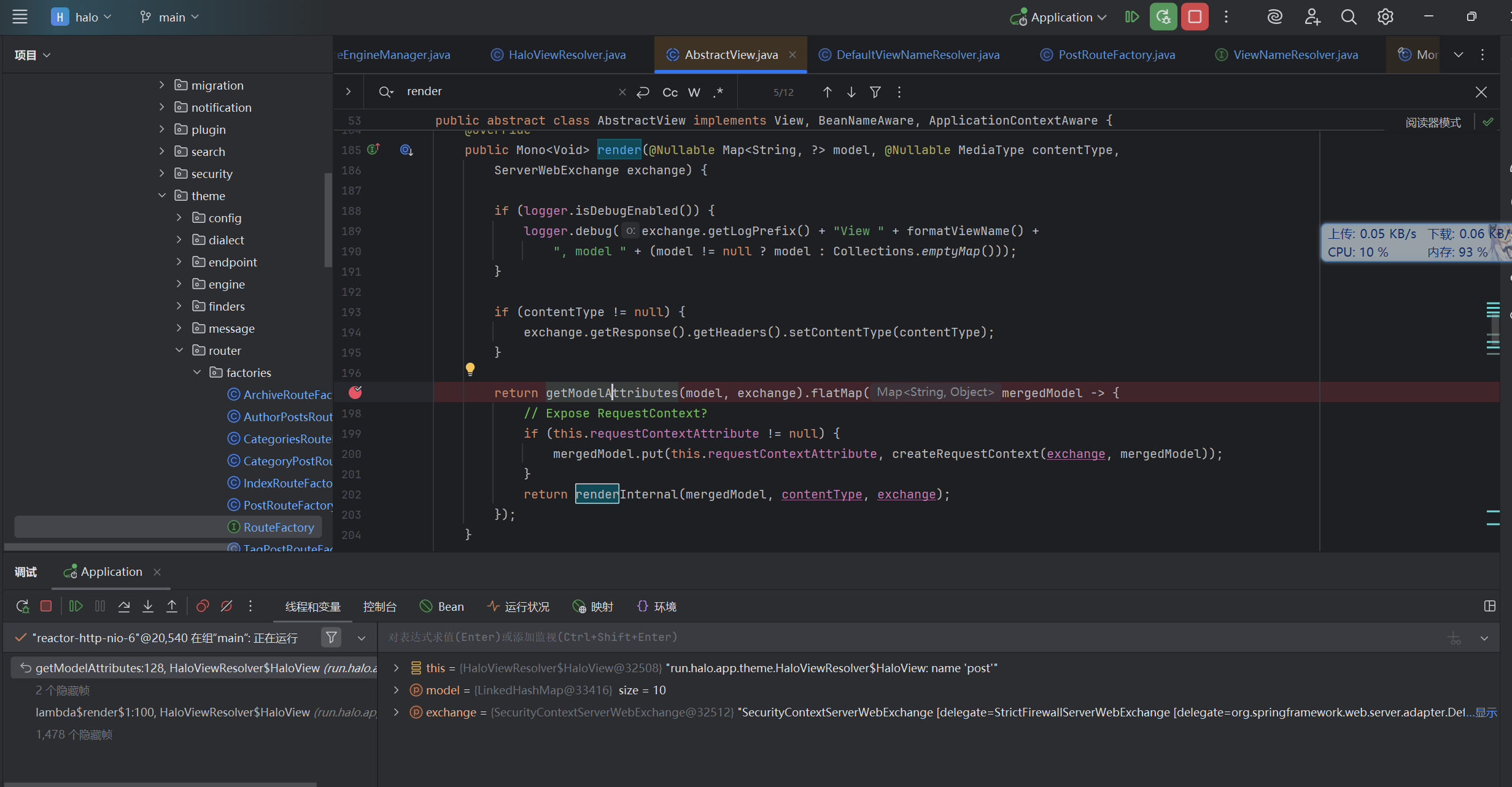Image resolution: width=1512 pixels, height=787 pixels.
Task: Click the red Stop button in top toolbar
Action: pos(1194,17)
